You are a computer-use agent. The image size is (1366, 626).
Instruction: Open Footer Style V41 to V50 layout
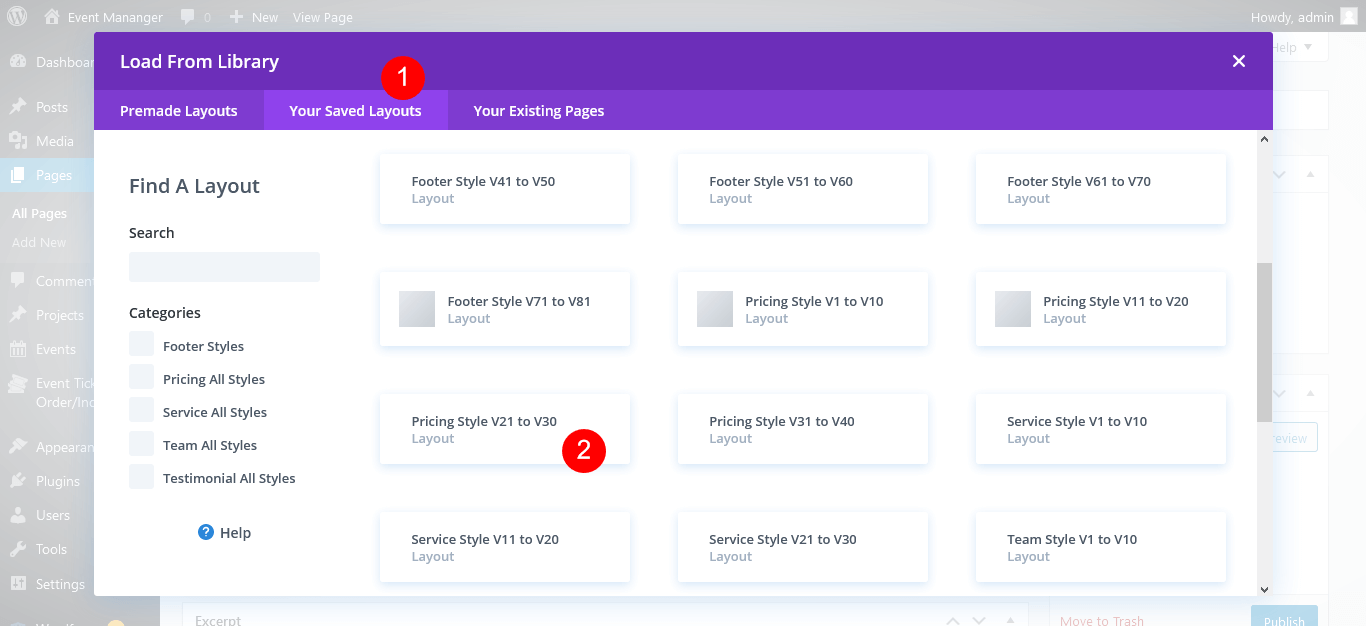(x=505, y=189)
